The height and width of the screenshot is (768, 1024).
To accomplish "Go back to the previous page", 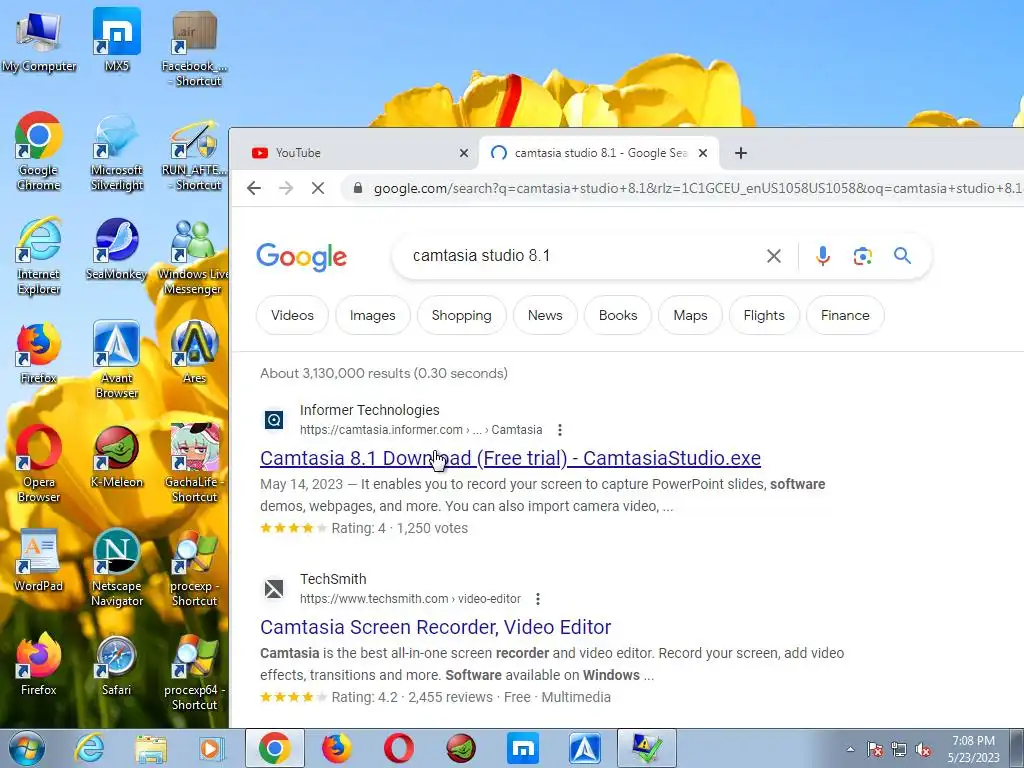I will point(254,188).
